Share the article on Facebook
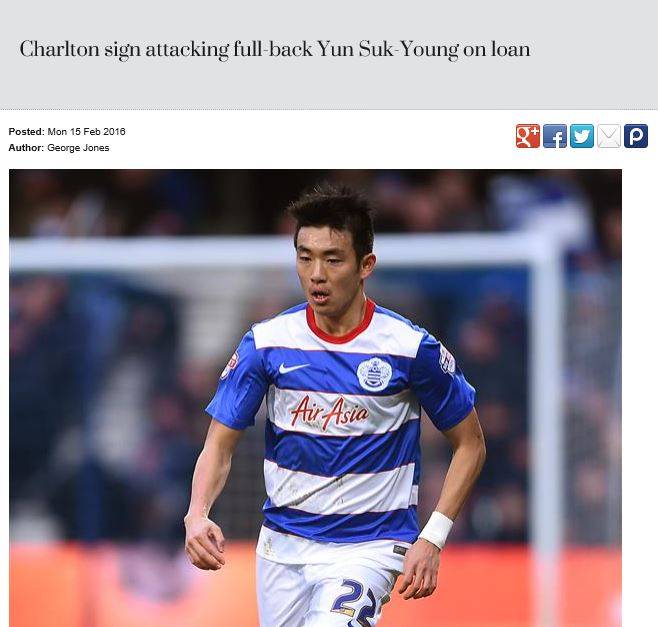Viewport: 658px width, 627px height. coord(555,136)
